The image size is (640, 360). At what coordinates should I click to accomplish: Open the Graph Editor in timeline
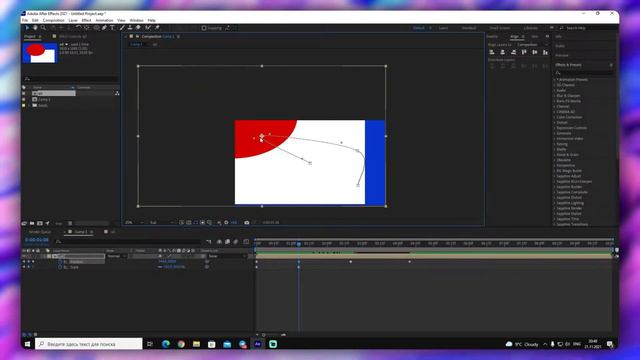pos(246,242)
